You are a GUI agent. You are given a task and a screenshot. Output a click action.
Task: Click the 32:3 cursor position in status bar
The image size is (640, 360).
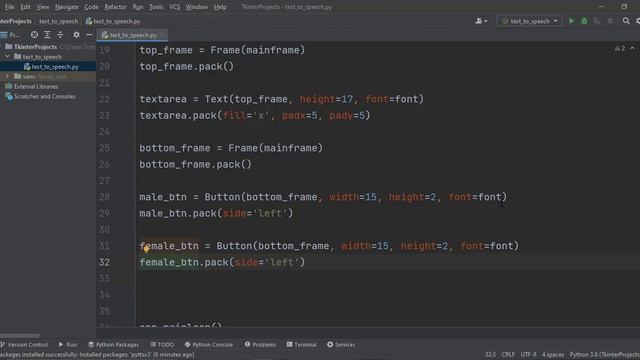pos(490,355)
